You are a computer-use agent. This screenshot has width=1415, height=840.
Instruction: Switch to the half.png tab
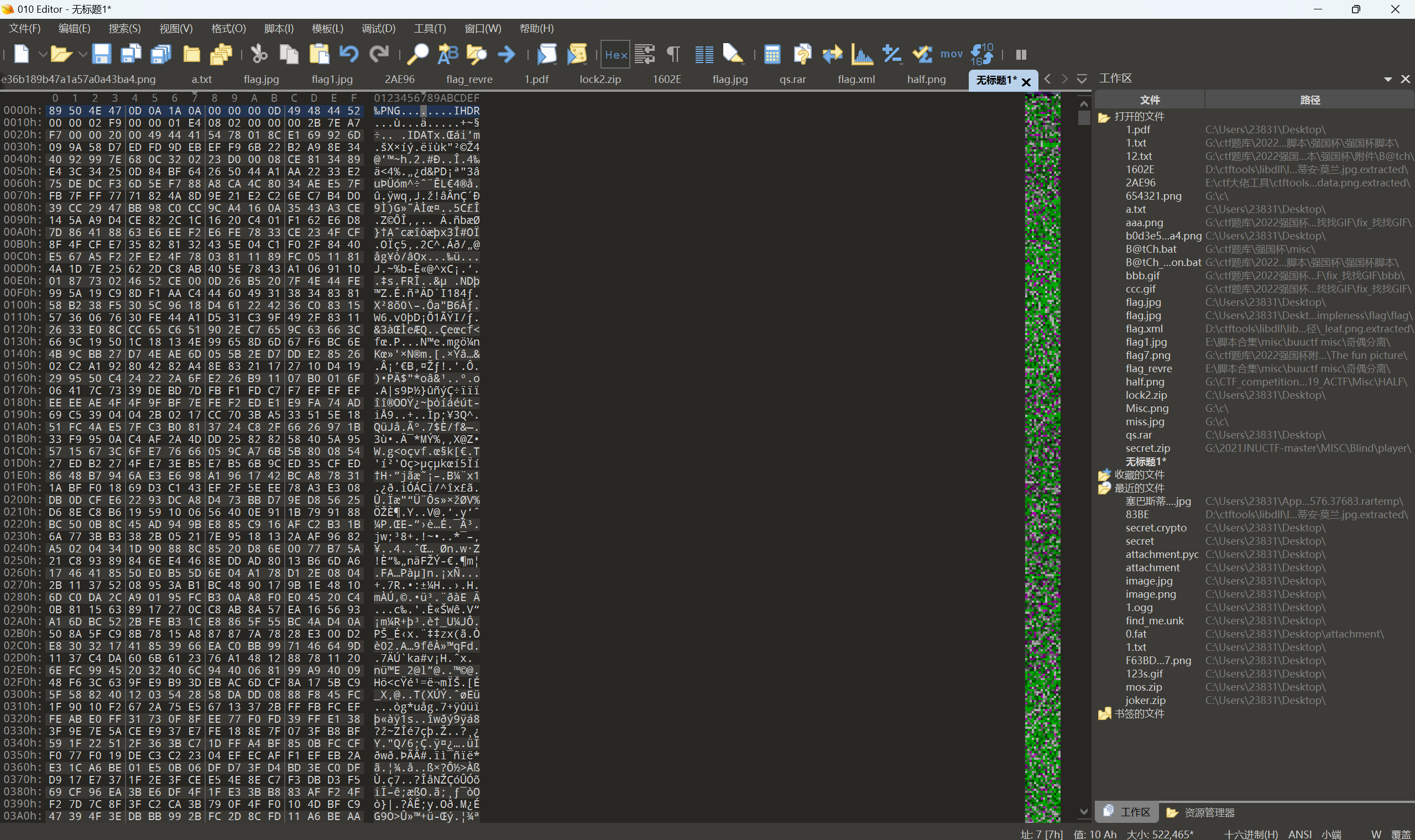[926, 79]
